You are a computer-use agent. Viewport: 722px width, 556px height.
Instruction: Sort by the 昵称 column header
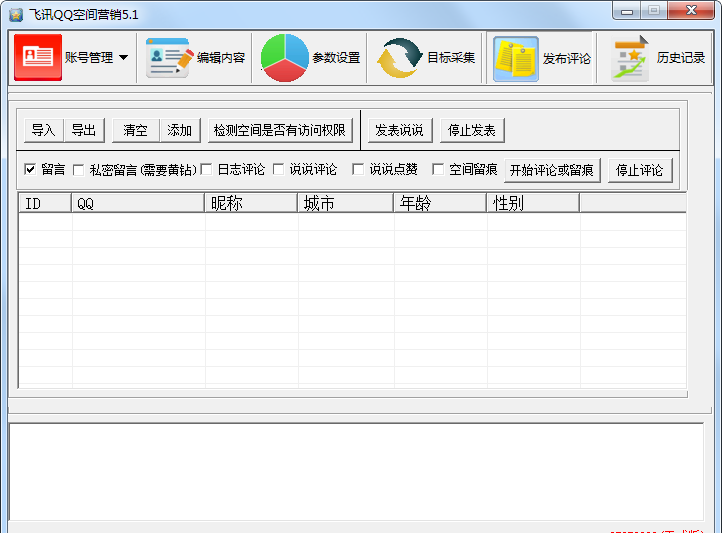point(251,203)
